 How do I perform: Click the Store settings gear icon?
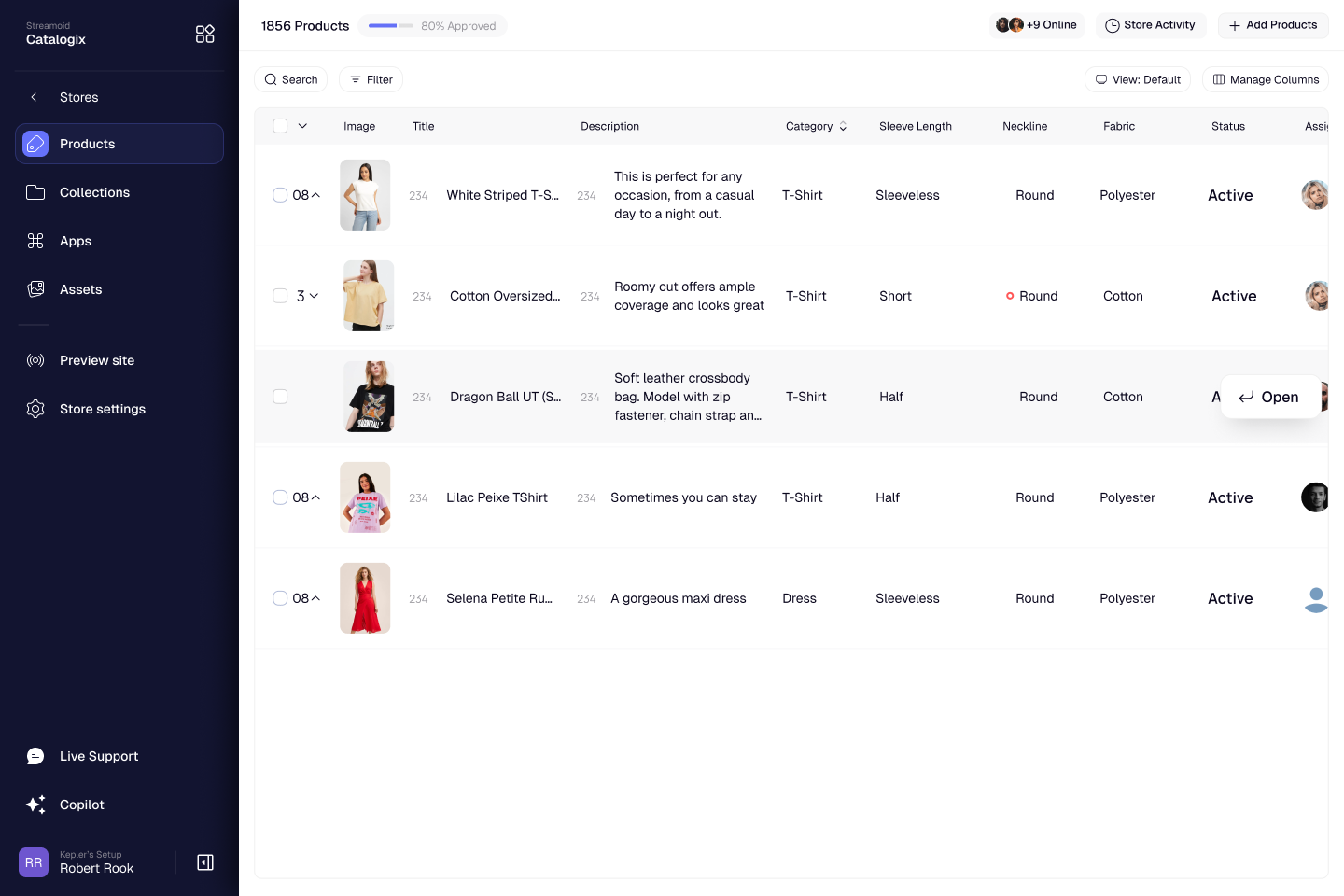(x=35, y=409)
